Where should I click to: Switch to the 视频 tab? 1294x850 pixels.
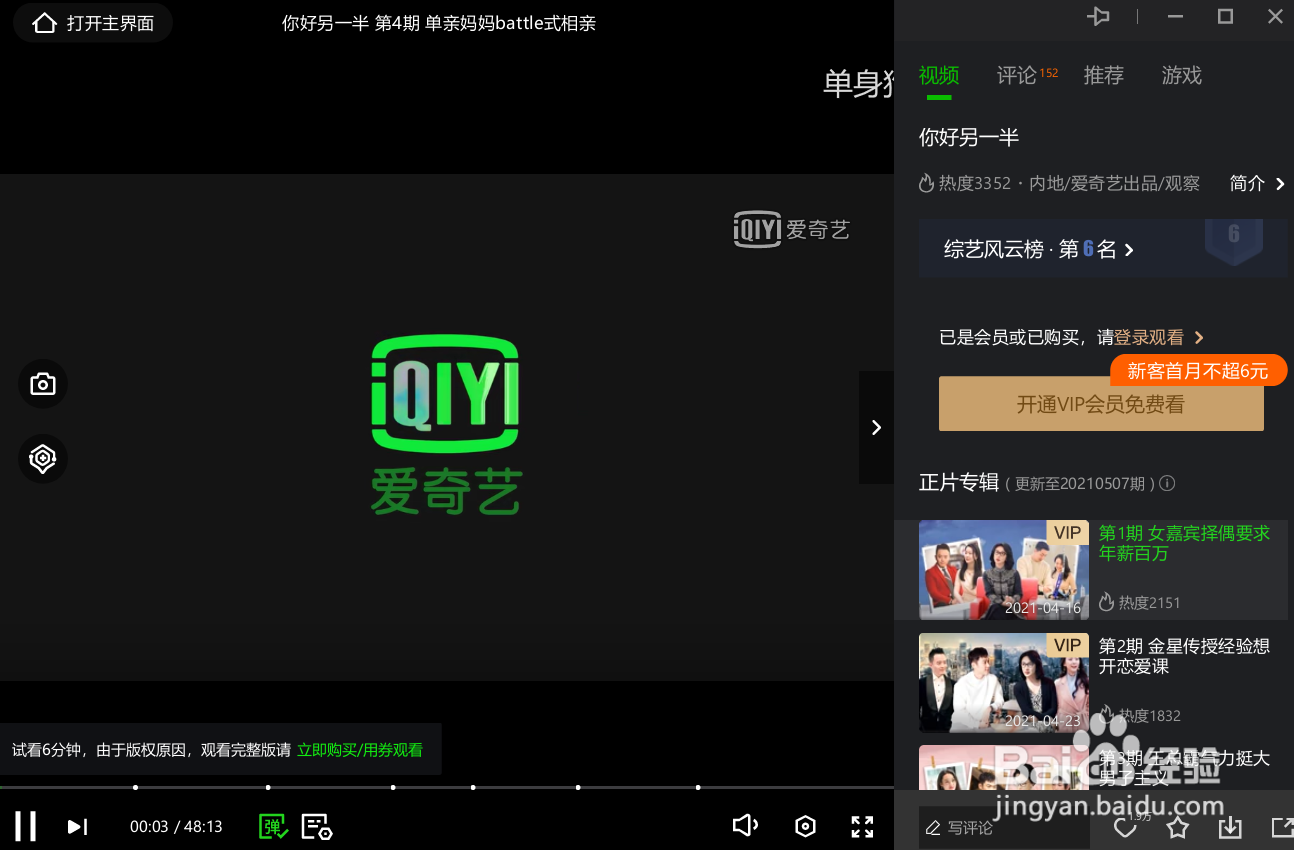(x=939, y=76)
